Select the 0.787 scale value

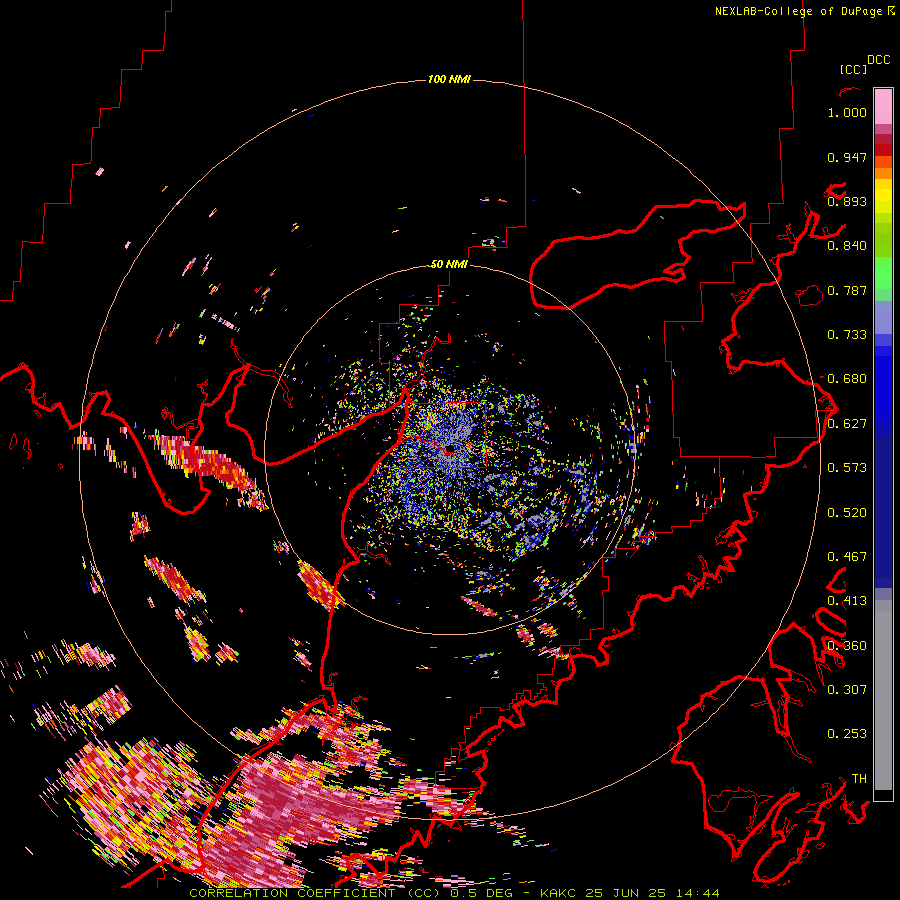847,290
